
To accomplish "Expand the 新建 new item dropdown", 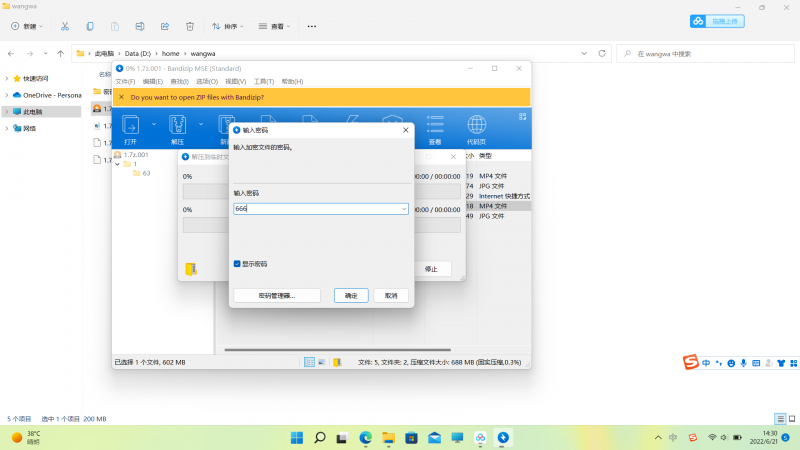I will (x=29, y=25).
